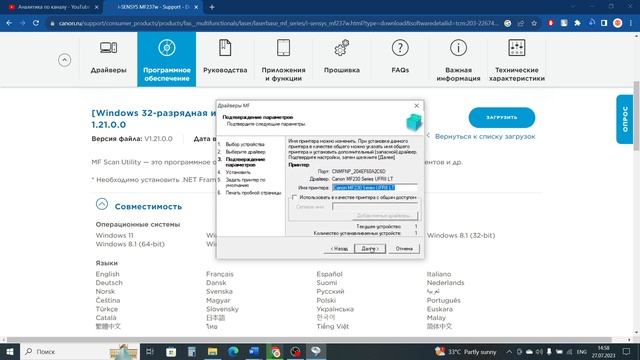The image size is (640, 360).
Task: Click the English language entry
Action: pyautogui.click(x=108, y=274)
